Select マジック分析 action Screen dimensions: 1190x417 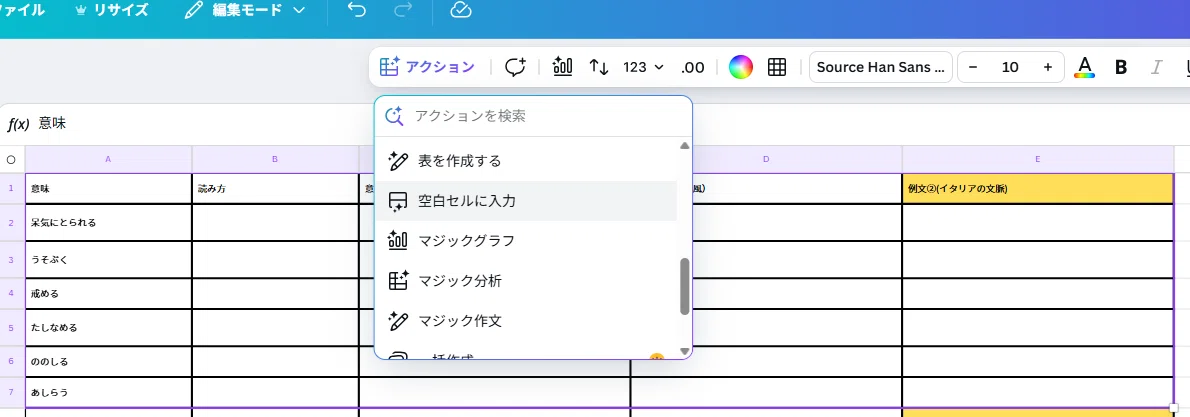526,281
